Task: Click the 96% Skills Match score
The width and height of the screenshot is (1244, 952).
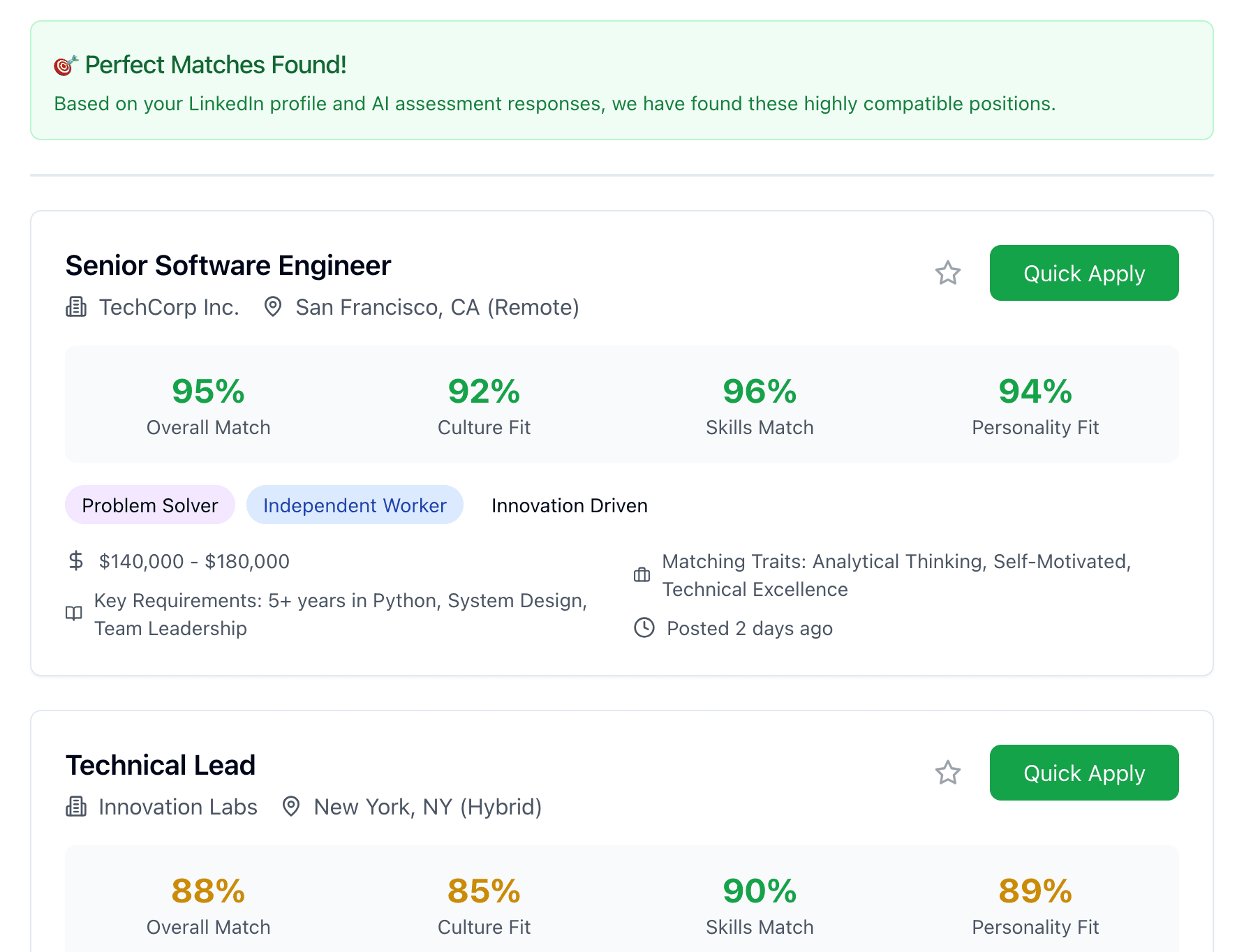Action: 760,392
